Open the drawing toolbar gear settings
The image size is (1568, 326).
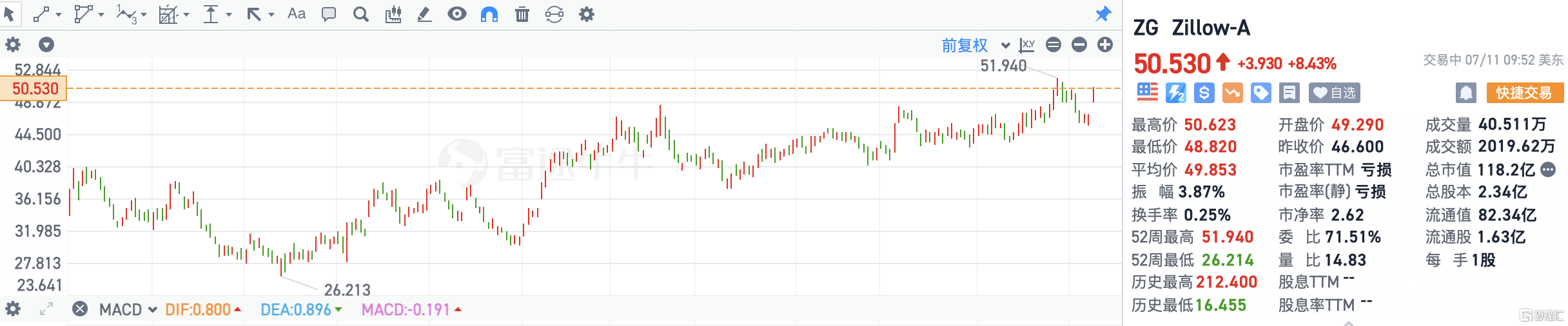(586, 14)
